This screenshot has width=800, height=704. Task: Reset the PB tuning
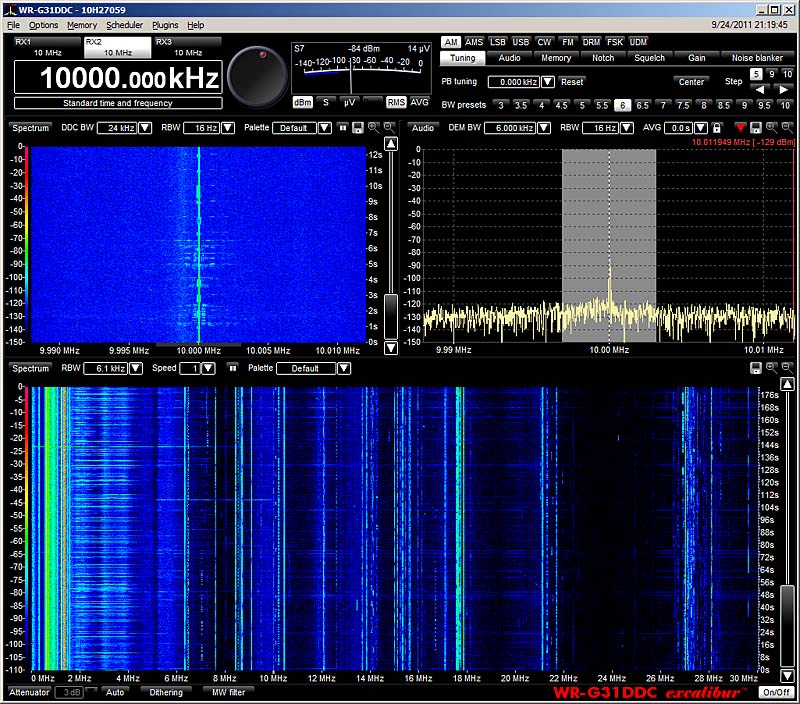pos(572,82)
